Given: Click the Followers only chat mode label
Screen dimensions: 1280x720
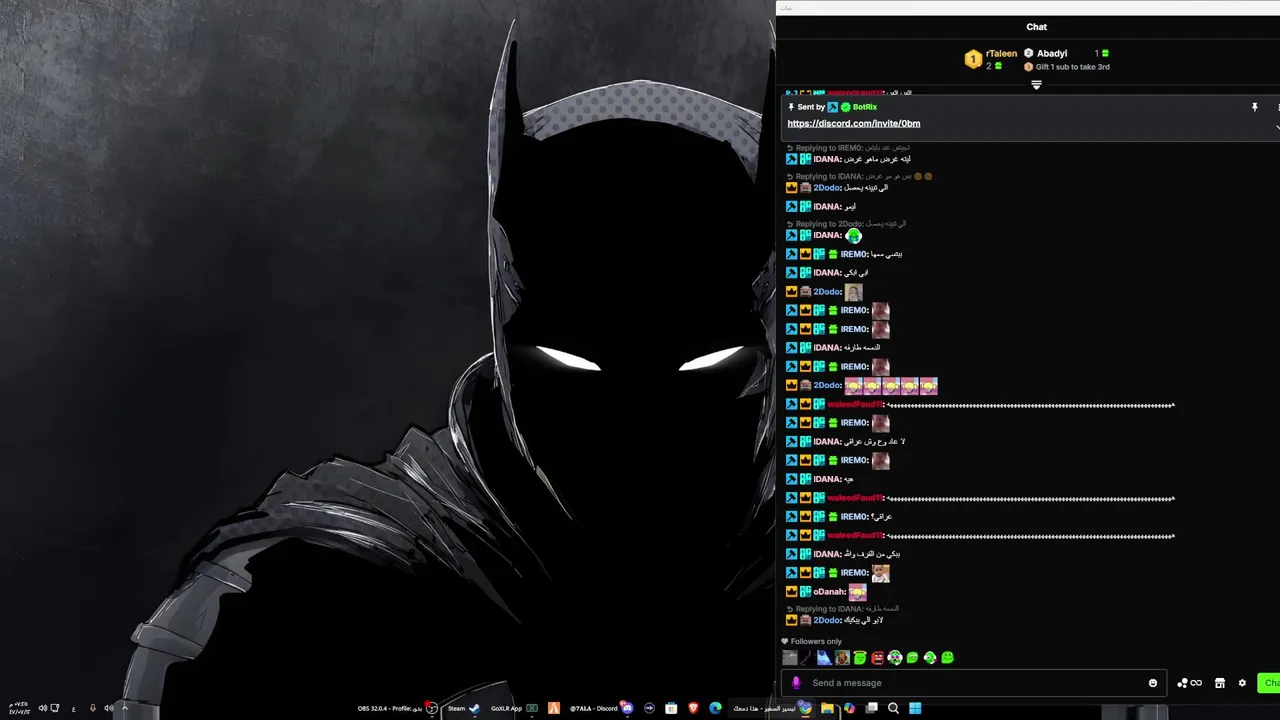Looking at the screenshot, I should click(x=816, y=641).
